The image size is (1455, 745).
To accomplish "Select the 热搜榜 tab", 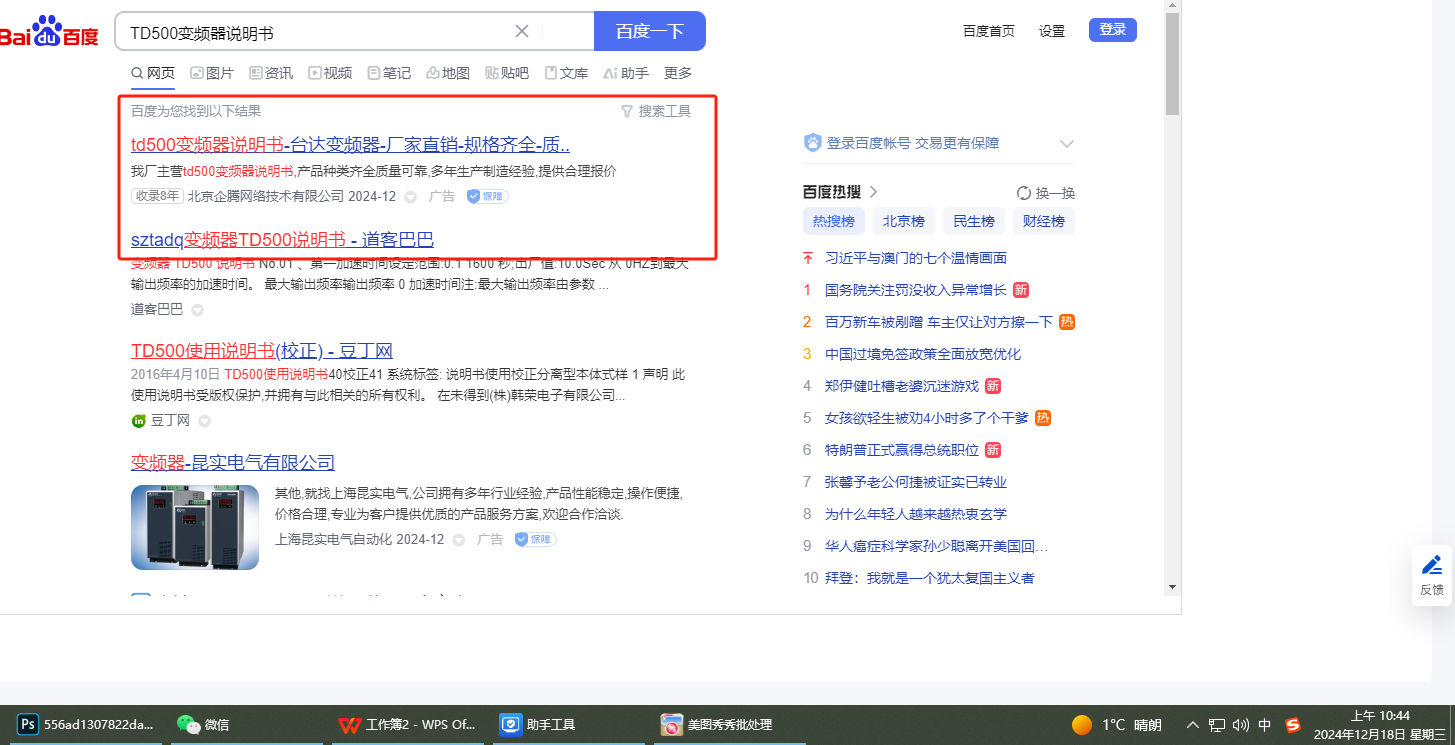I will (834, 221).
